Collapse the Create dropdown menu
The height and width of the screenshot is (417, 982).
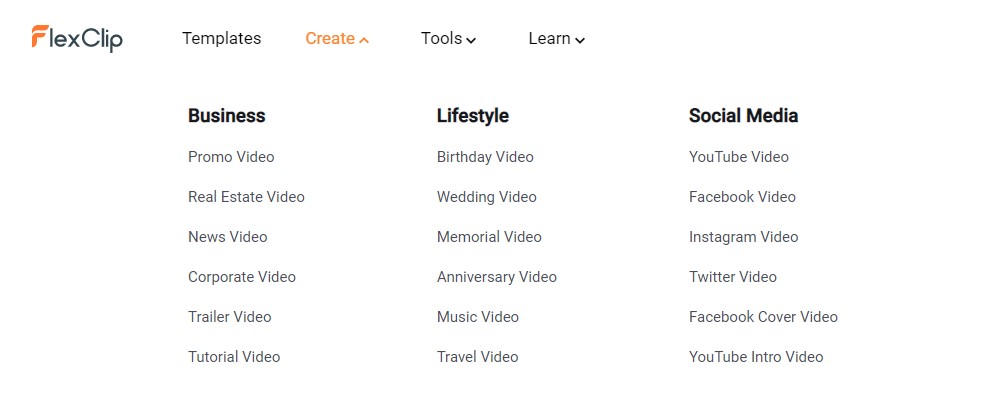pos(337,39)
